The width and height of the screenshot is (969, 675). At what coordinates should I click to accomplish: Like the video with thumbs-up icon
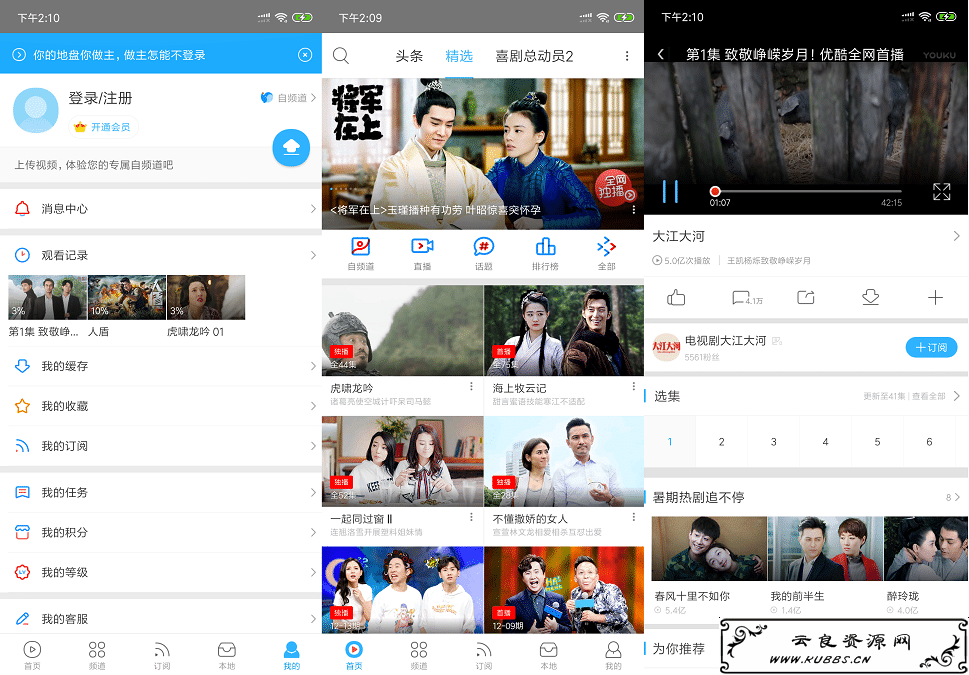click(x=676, y=298)
